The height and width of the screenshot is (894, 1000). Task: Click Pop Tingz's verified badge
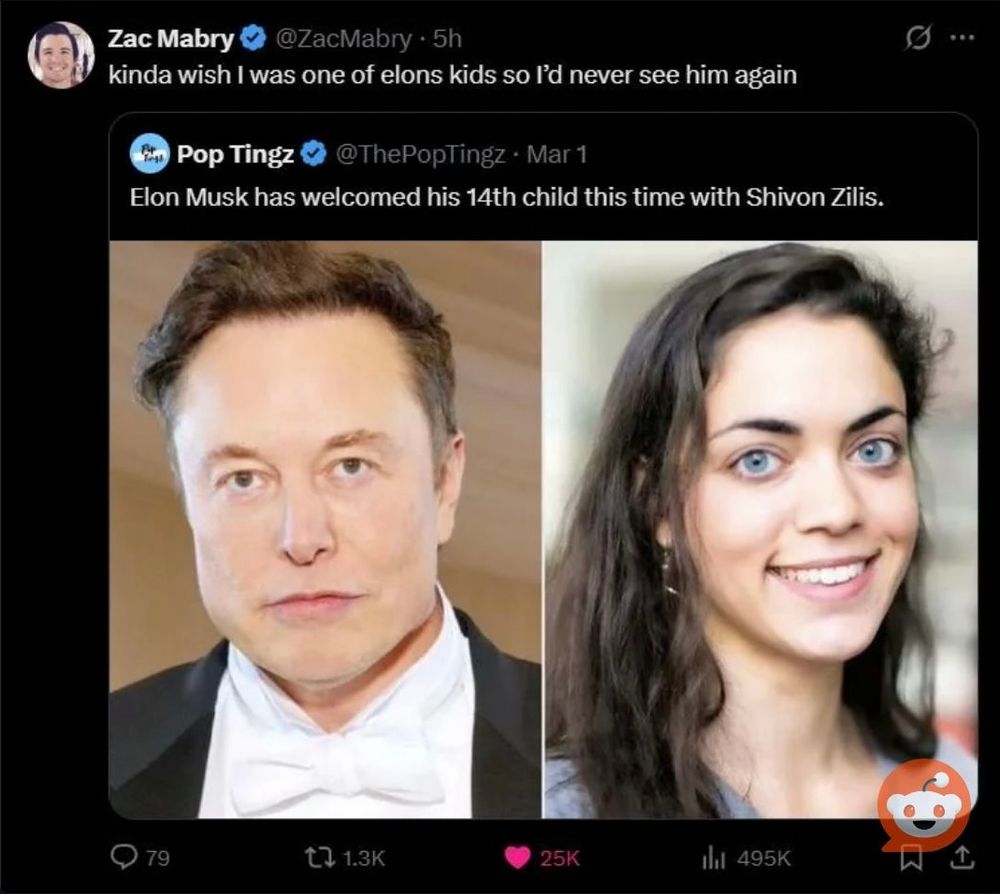point(313,154)
